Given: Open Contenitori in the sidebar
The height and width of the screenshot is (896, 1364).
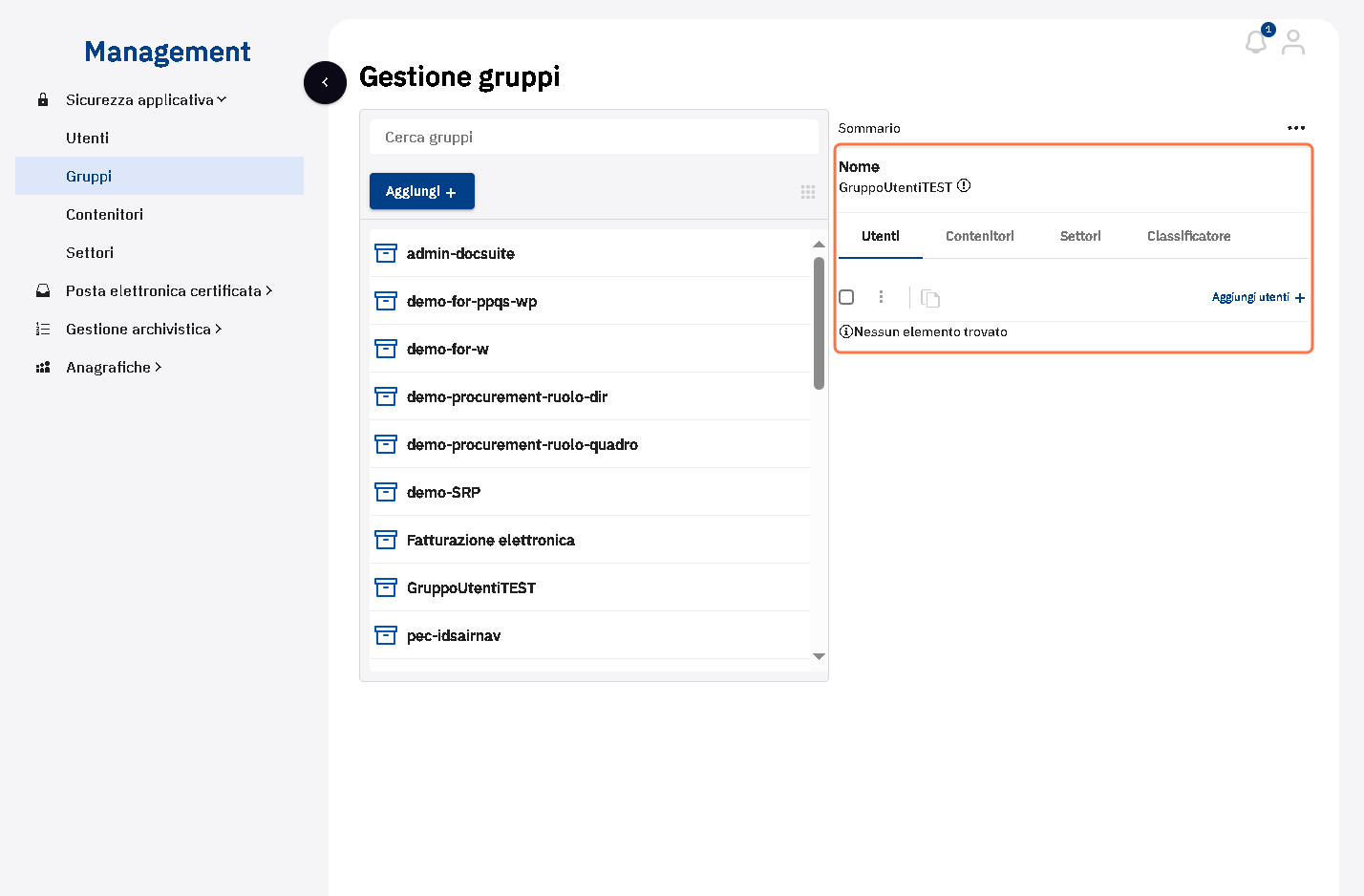Looking at the screenshot, I should tap(160, 214).
